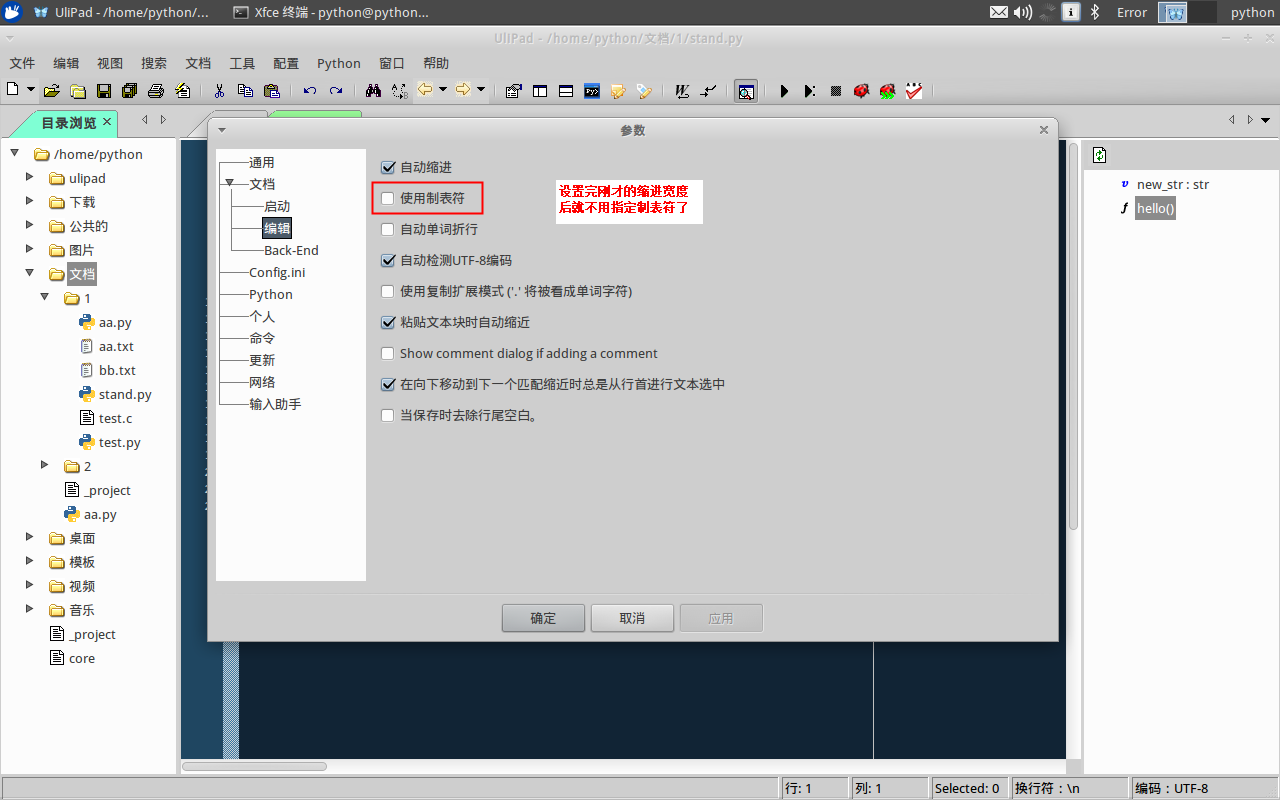Expand folder 2 in directory tree
The width and height of the screenshot is (1280, 800).
click(x=45, y=466)
